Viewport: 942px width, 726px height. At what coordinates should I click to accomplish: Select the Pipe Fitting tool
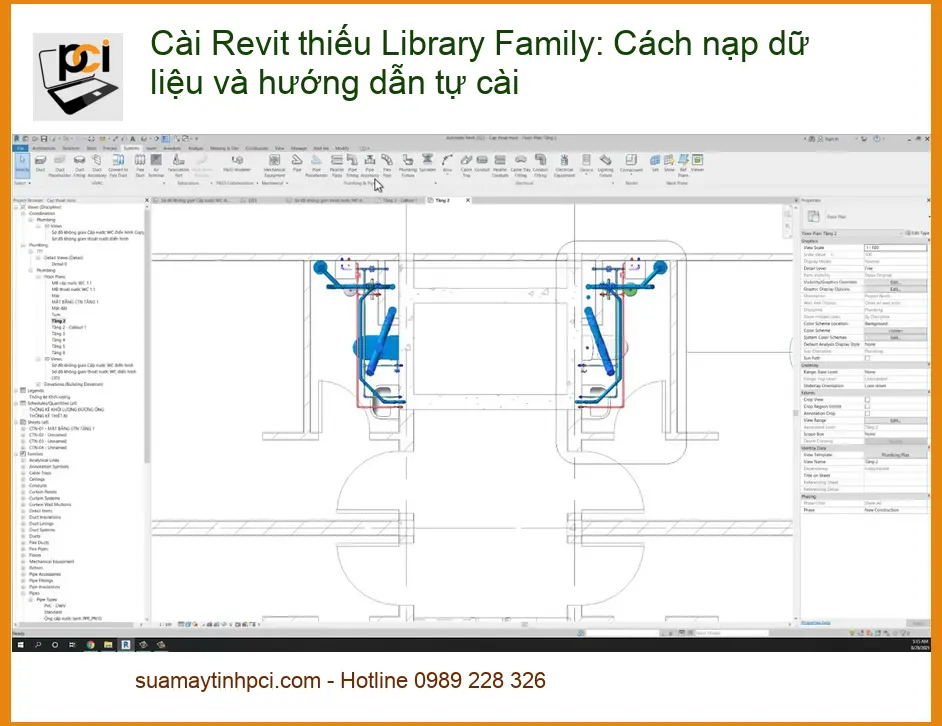[353, 165]
